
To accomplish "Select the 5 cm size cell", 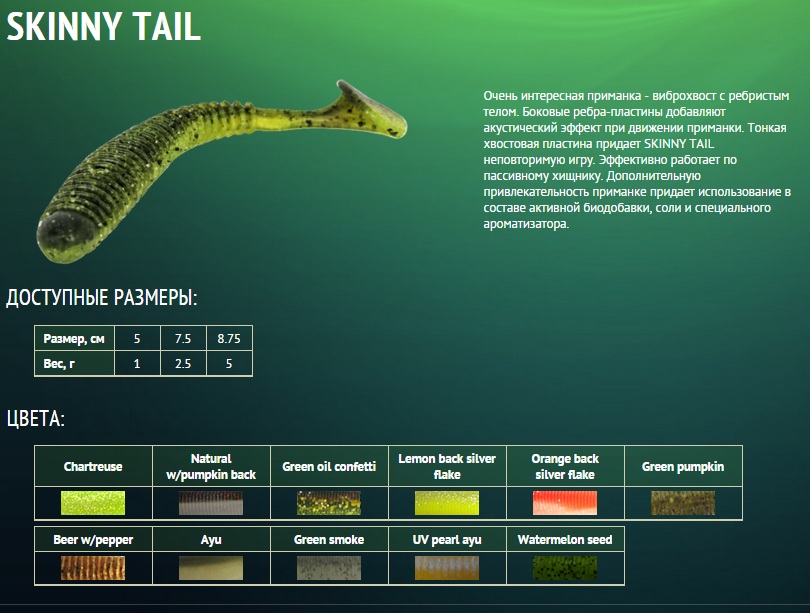I will click(x=137, y=339).
